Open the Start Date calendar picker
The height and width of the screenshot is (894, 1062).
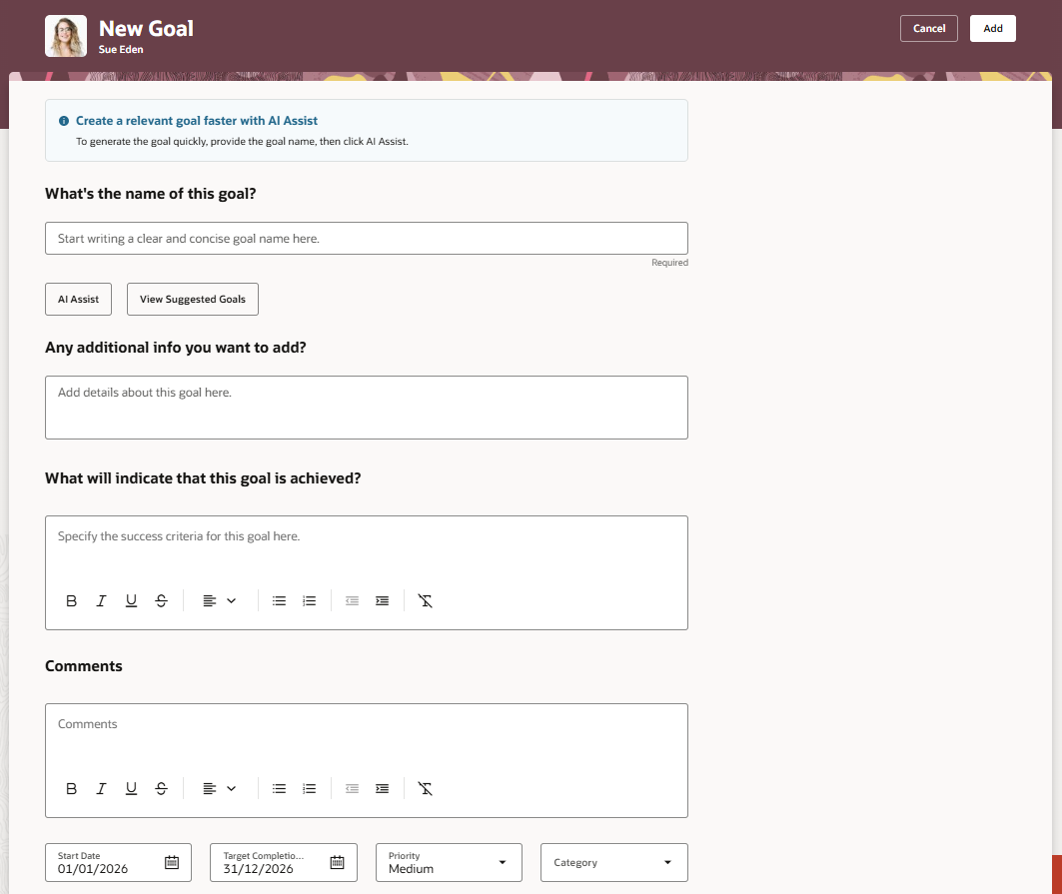tap(172, 862)
